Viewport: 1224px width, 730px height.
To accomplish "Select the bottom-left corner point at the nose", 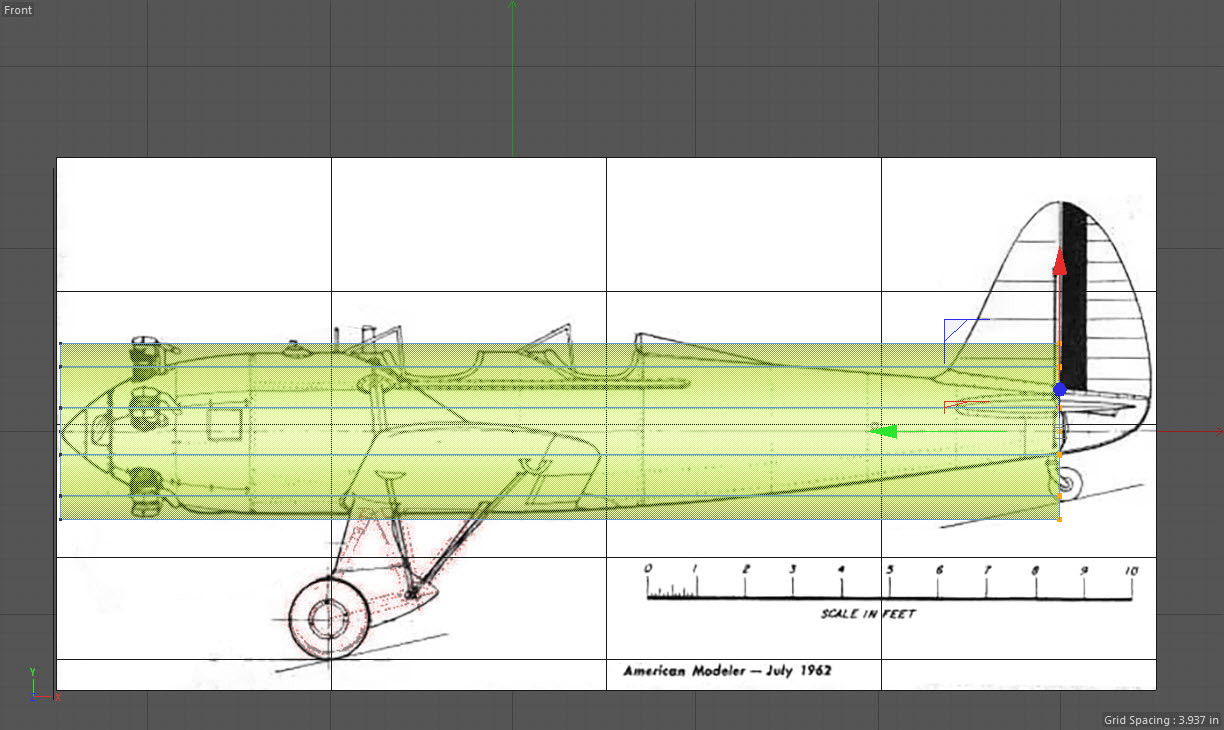I will (x=61, y=519).
